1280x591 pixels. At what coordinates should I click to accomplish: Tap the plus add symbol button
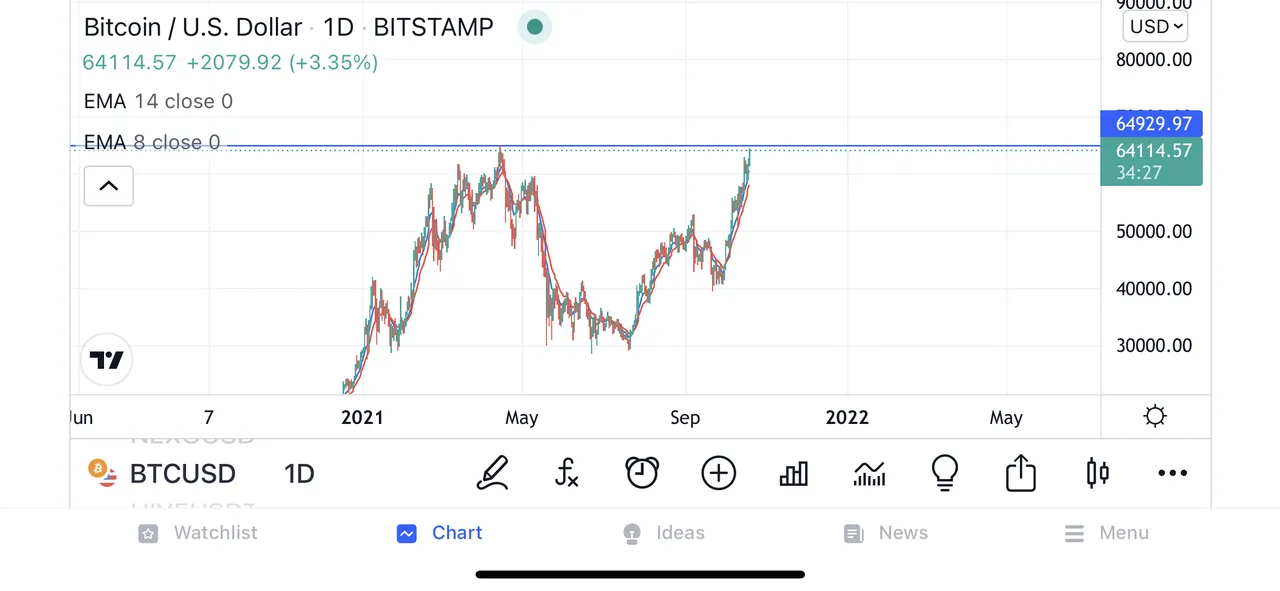click(x=718, y=473)
